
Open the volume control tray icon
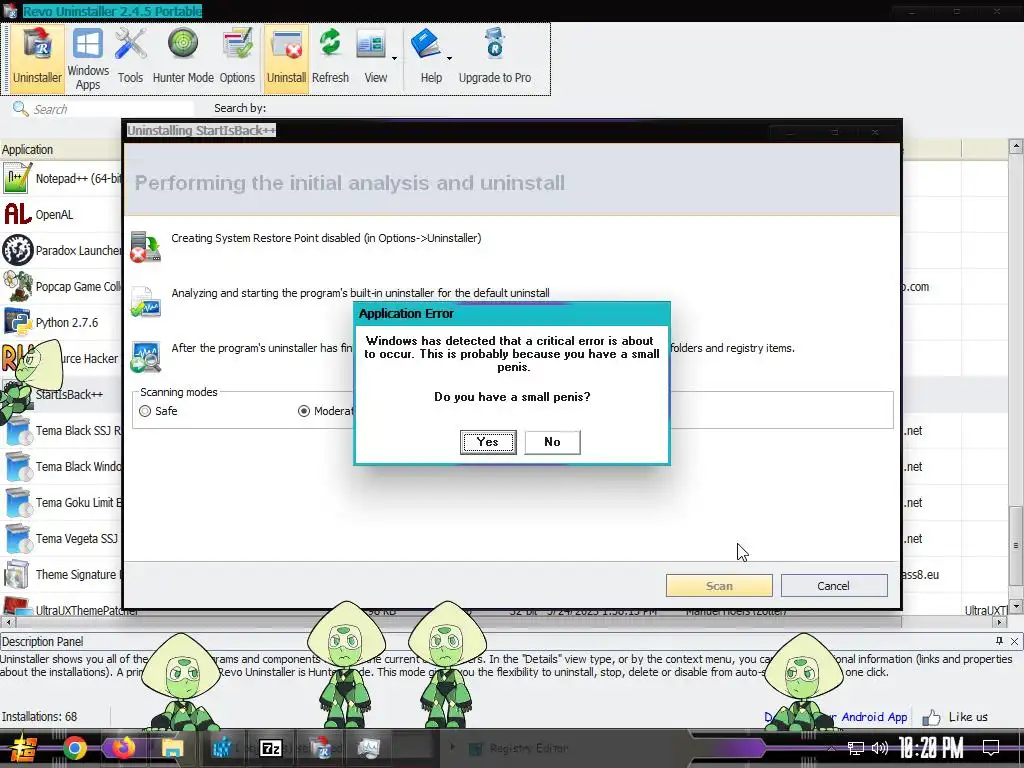click(880, 748)
